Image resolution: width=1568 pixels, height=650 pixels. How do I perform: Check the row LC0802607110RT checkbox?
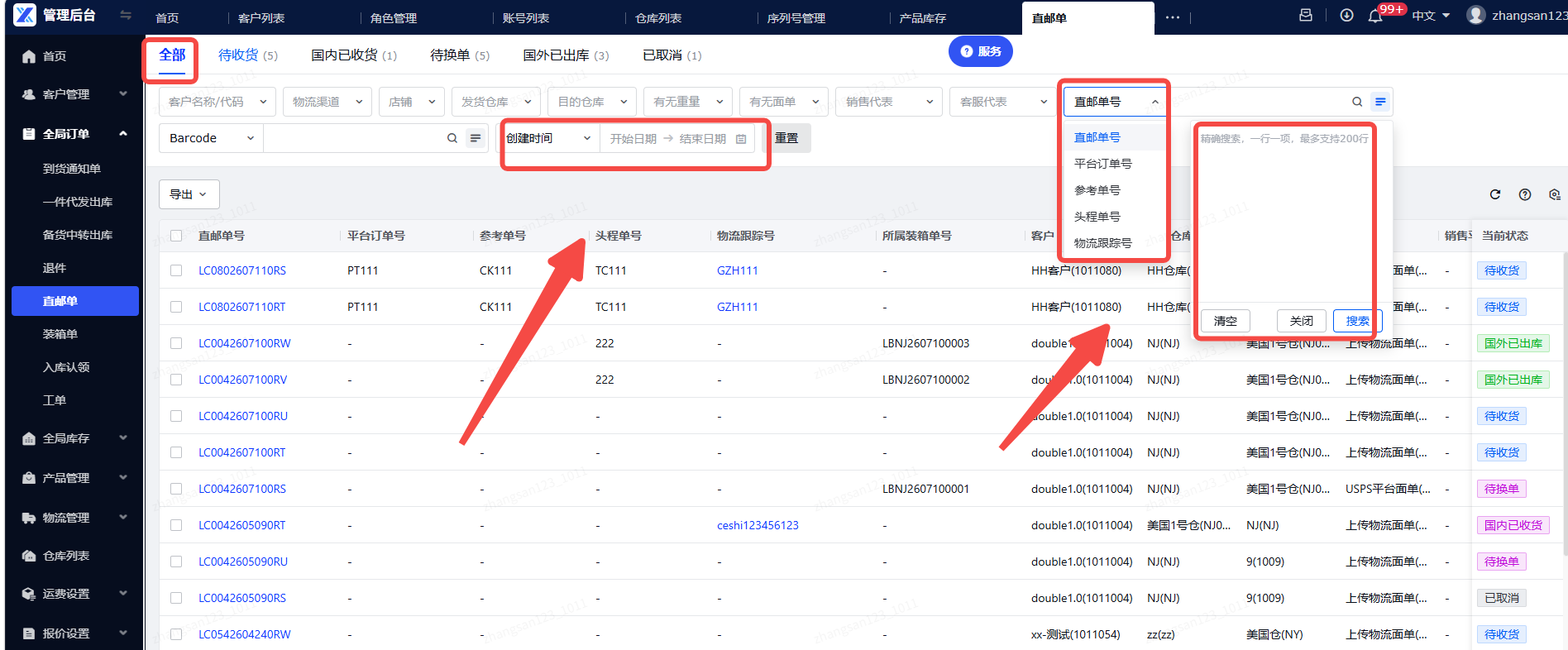coord(176,307)
